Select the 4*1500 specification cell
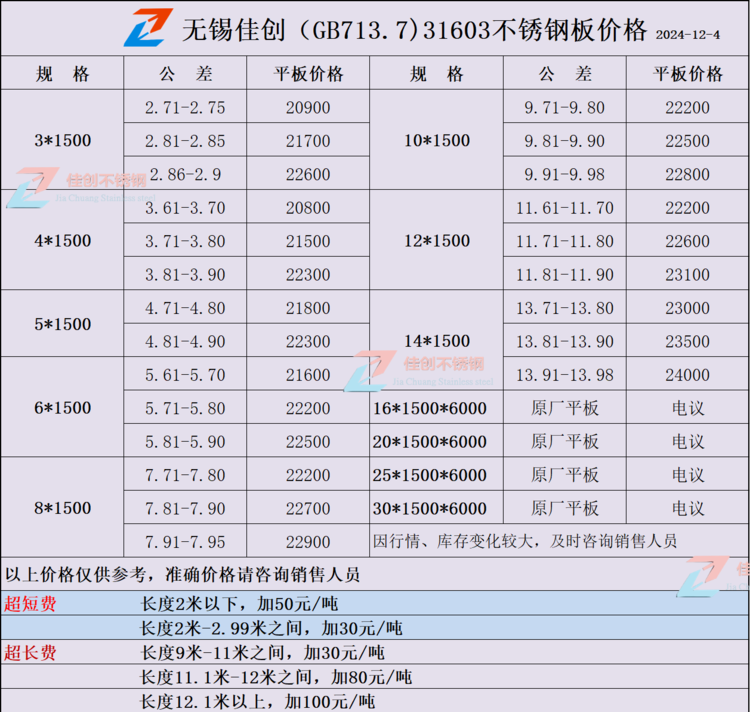The height and width of the screenshot is (712, 750). pyautogui.click(x=62, y=240)
